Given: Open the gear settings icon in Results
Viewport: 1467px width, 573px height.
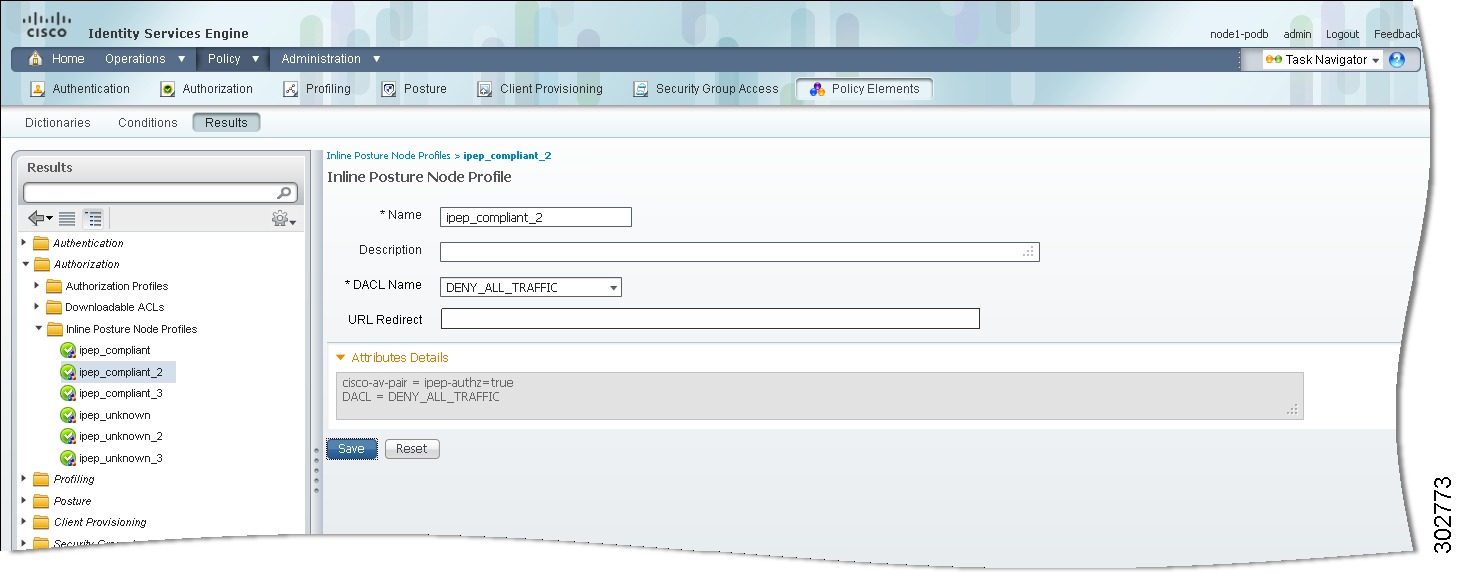Looking at the screenshot, I should coord(283,218).
